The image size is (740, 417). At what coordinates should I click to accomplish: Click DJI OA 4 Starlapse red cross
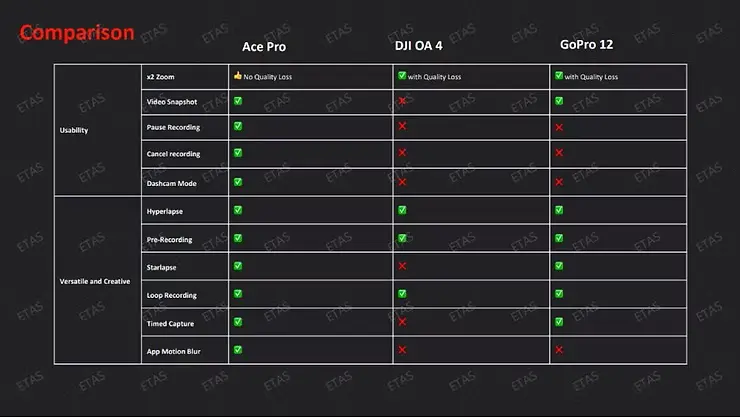(x=402, y=266)
